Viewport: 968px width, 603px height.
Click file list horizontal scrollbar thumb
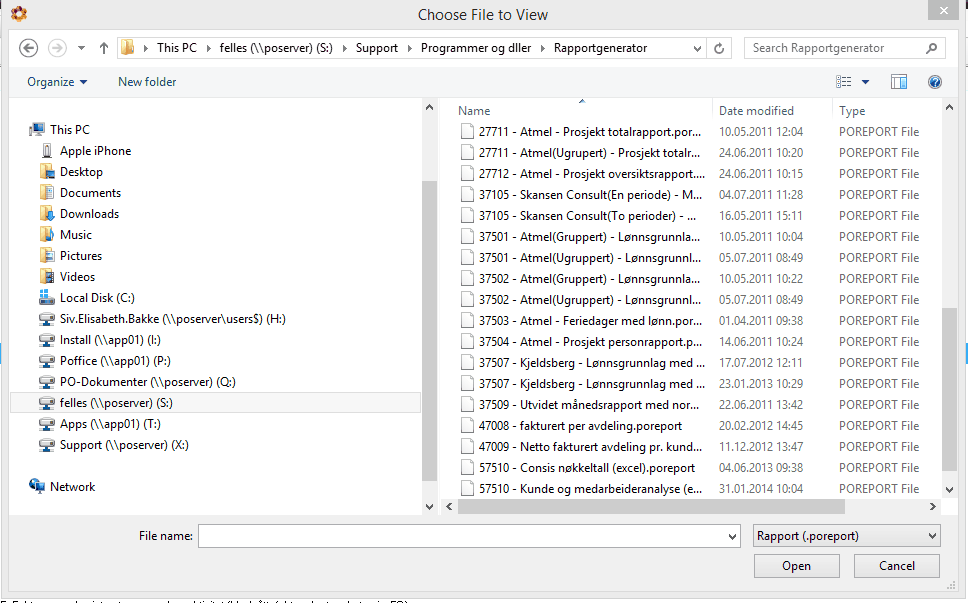[x=651, y=506]
